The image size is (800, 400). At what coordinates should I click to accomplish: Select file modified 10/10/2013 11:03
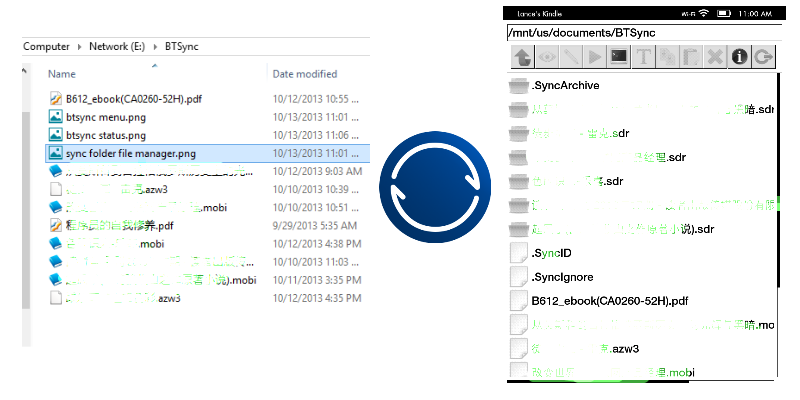(x=159, y=262)
